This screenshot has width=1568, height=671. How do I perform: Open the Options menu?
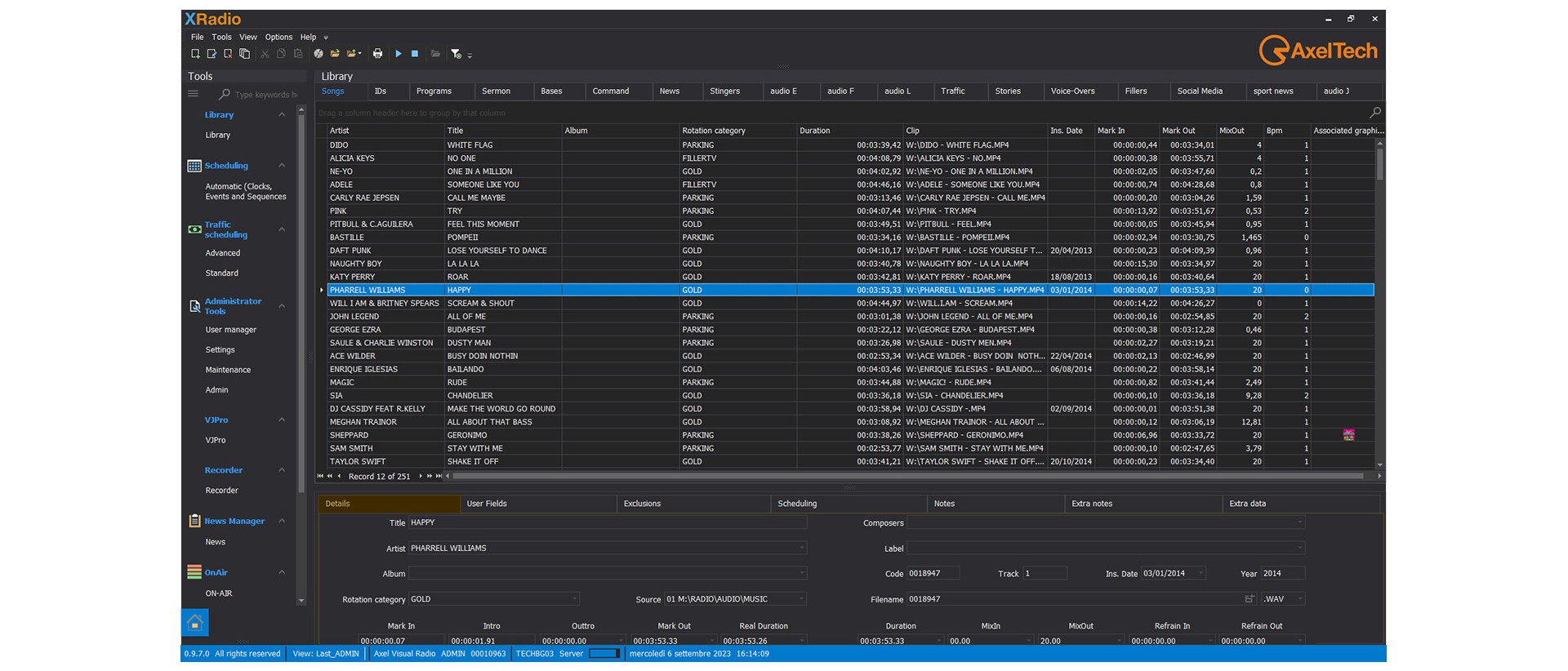coord(278,37)
